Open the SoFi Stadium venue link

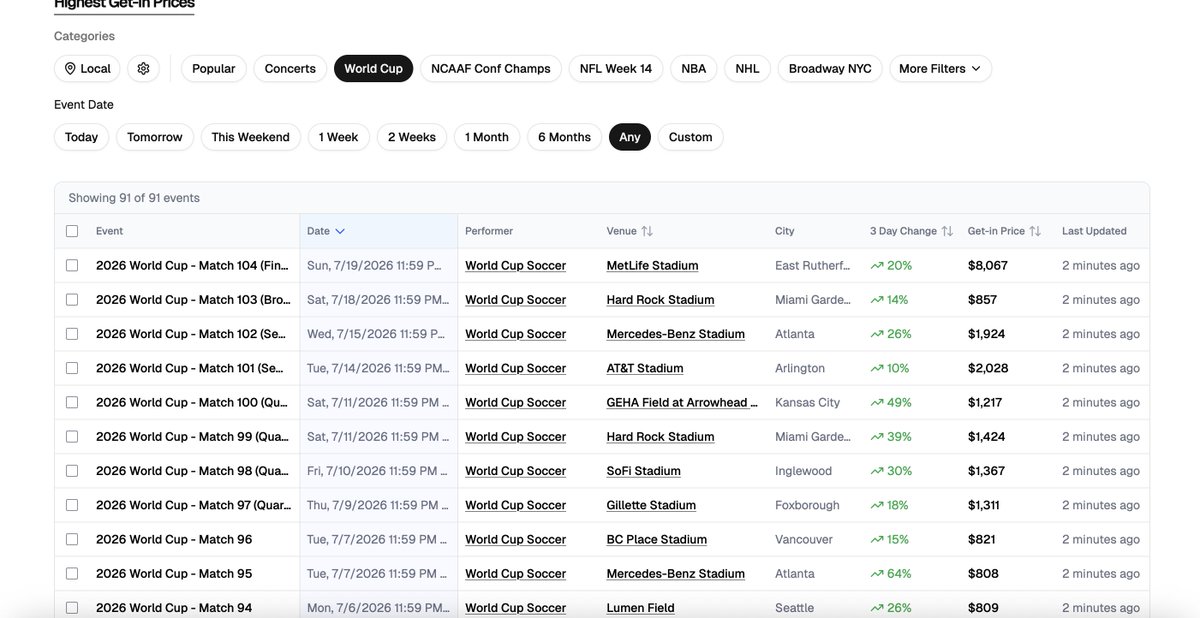coord(644,471)
